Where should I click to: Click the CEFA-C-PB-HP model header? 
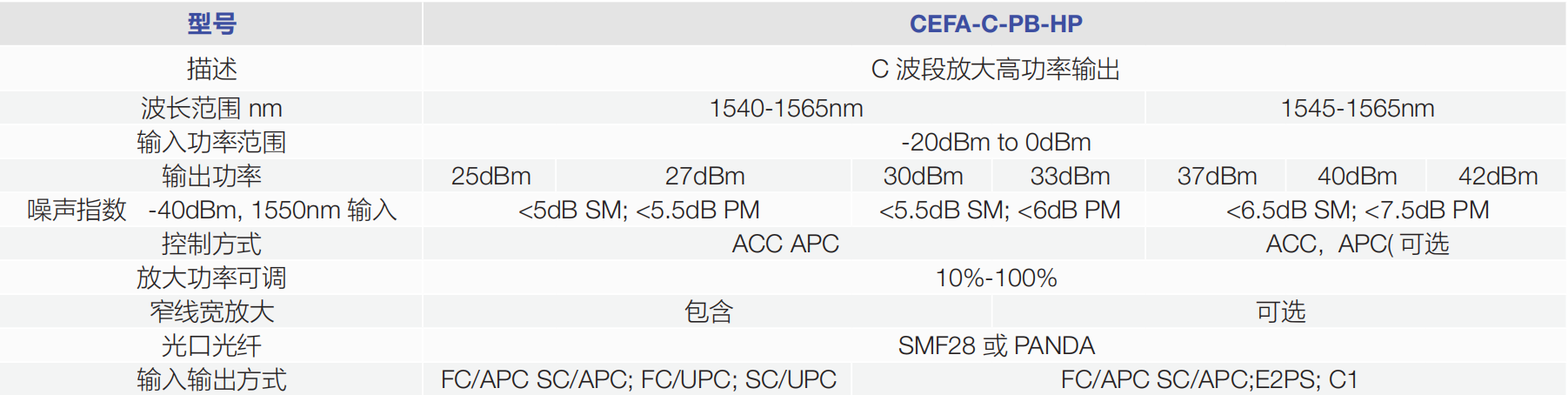995,23
